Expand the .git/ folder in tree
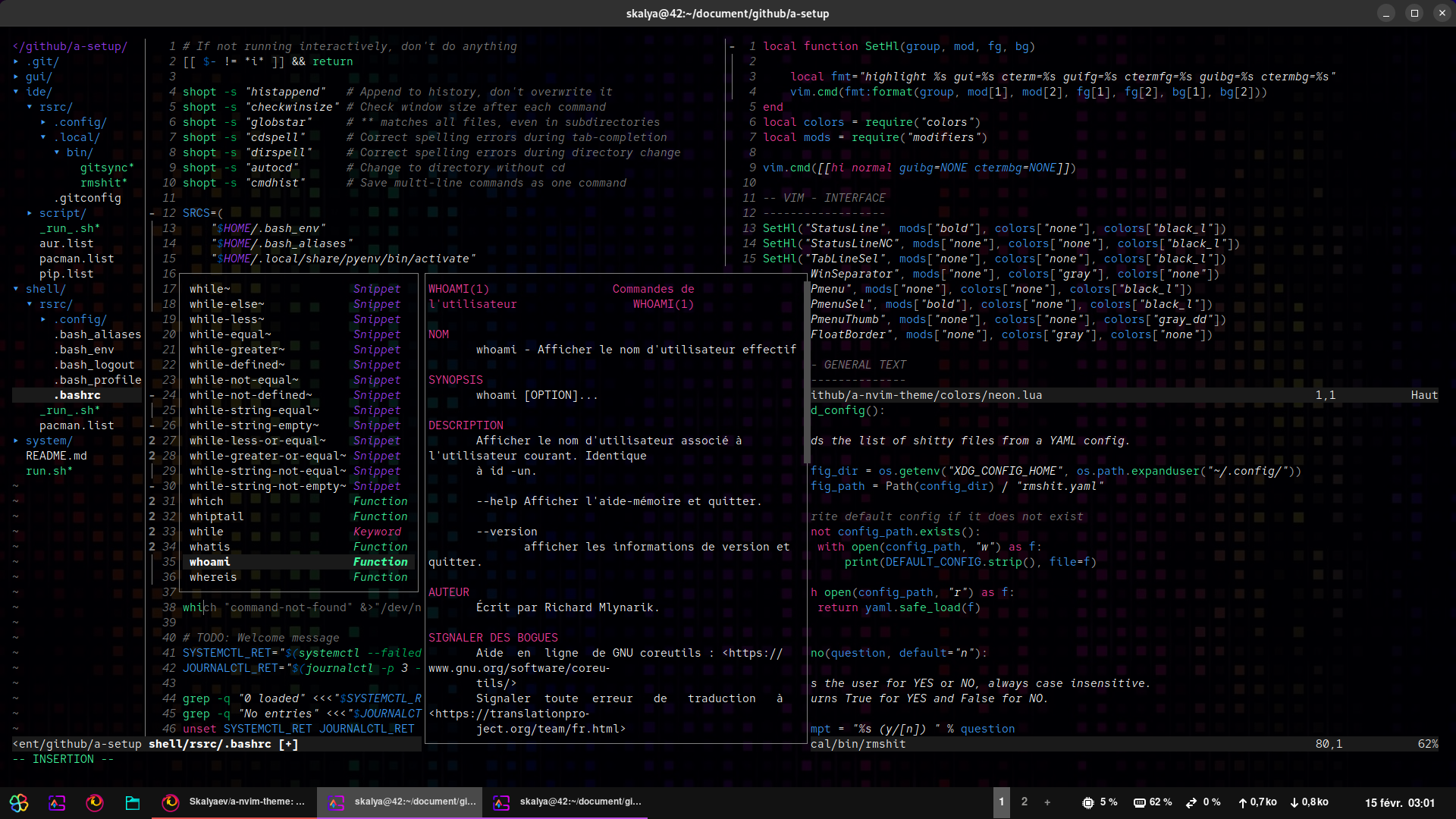The width and height of the screenshot is (1456, 819). (42, 61)
